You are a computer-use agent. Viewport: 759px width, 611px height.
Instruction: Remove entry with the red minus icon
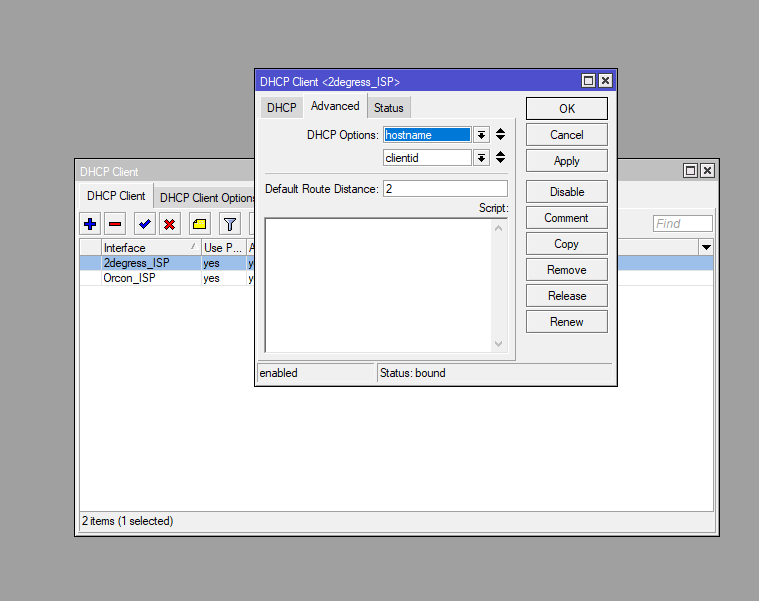coord(115,224)
